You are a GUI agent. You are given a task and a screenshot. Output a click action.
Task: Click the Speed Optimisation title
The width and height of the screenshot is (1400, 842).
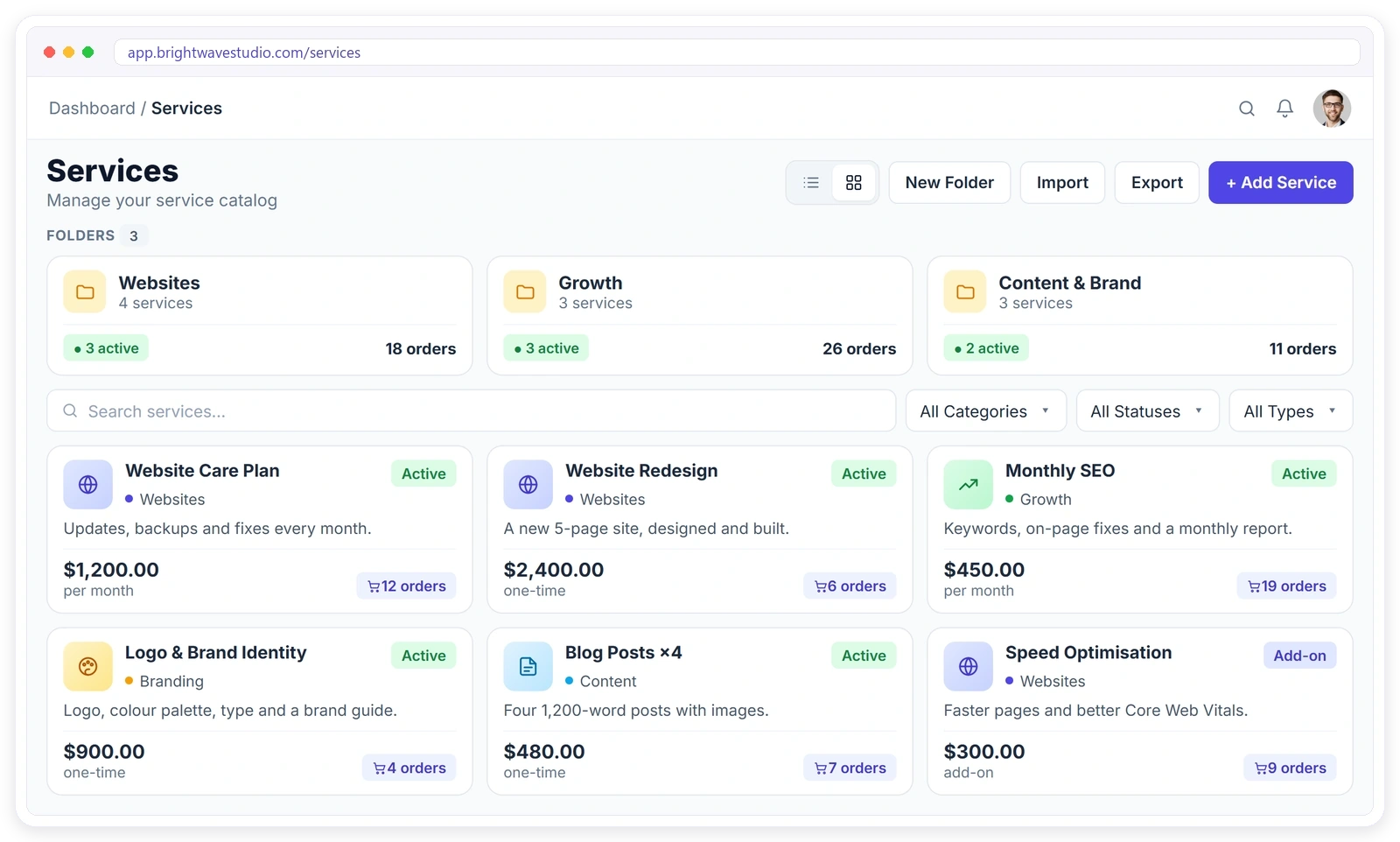click(x=1088, y=653)
